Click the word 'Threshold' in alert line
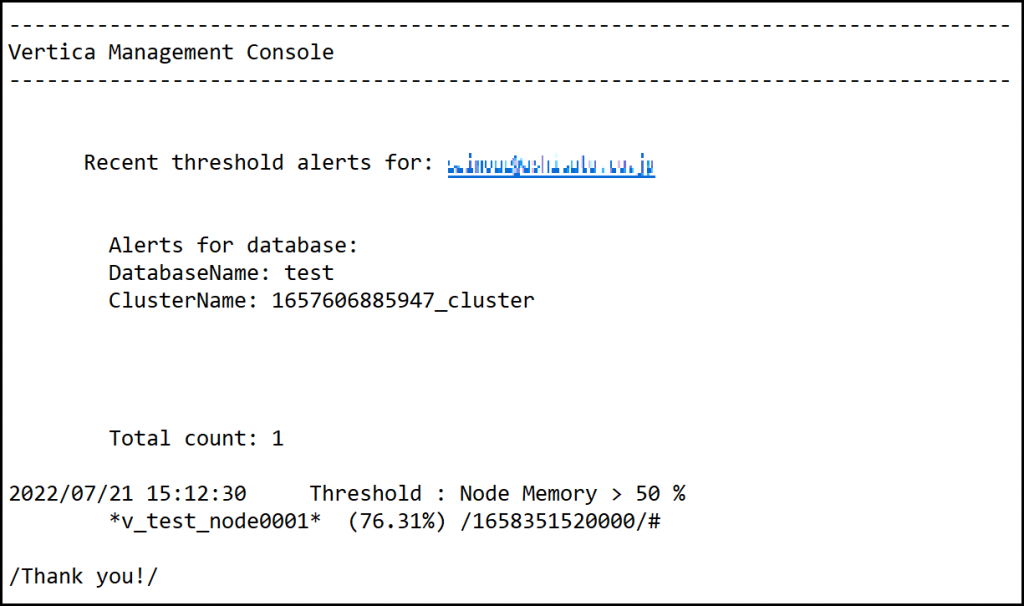Image resolution: width=1024 pixels, height=606 pixels. tap(365, 493)
